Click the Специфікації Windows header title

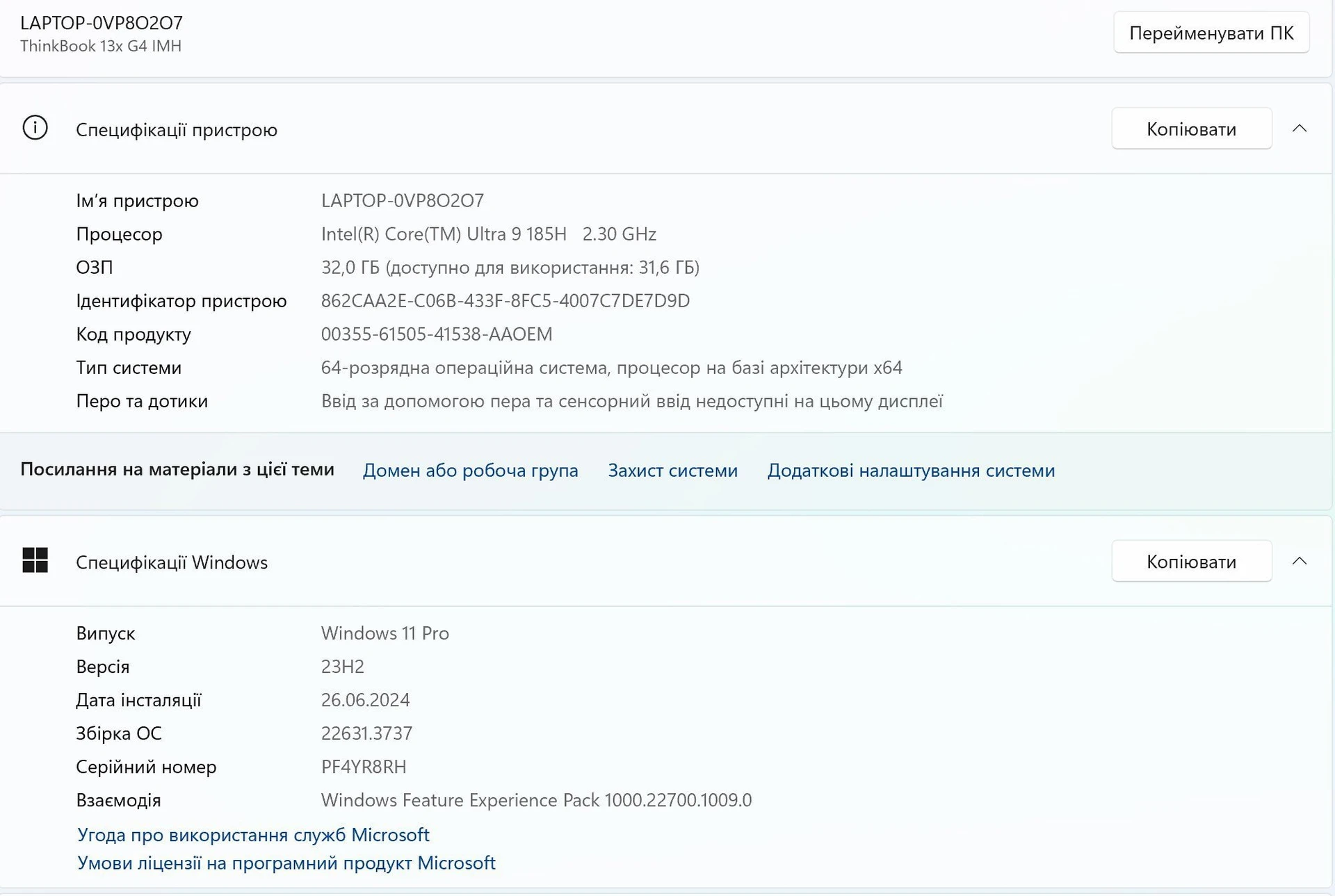pyautogui.click(x=172, y=562)
